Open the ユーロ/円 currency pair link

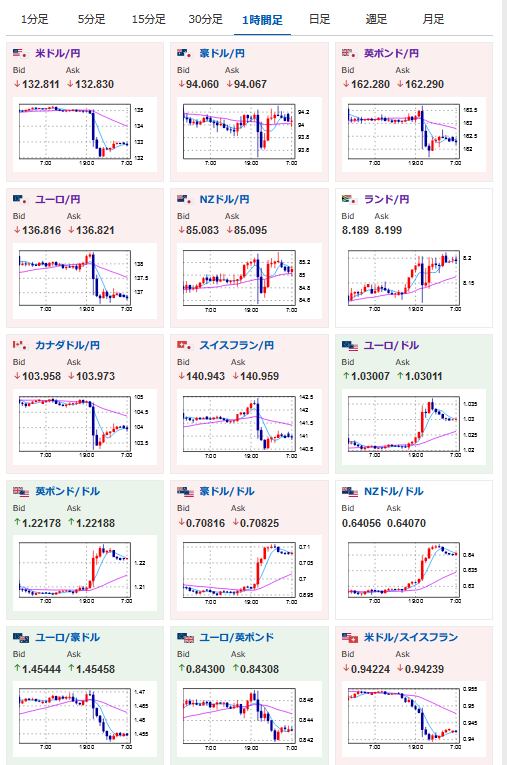tap(58, 199)
